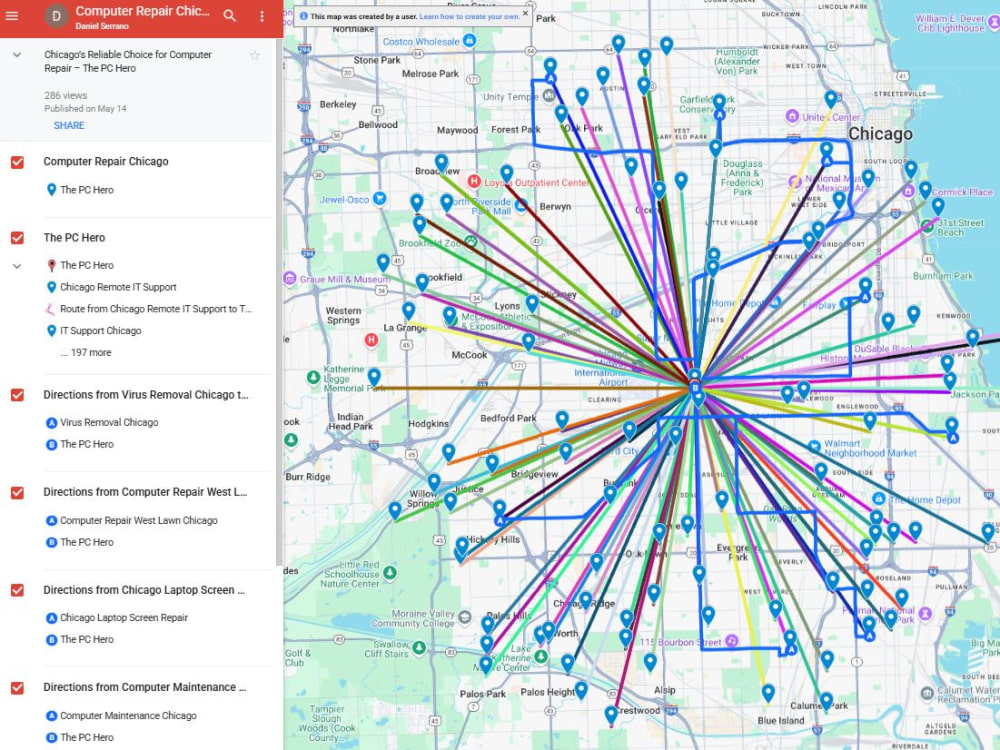Select The PC Hero destination B under Virus Removal
Image resolution: width=1000 pixels, height=750 pixels.
pyautogui.click(x=87, y=445)
